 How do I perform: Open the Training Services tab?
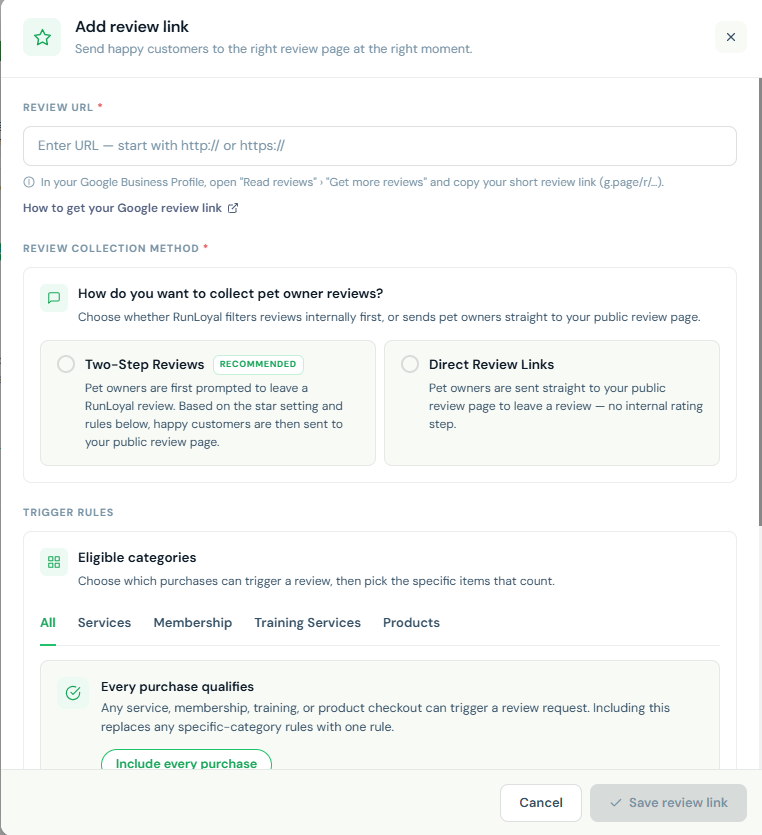coord(307,623)
